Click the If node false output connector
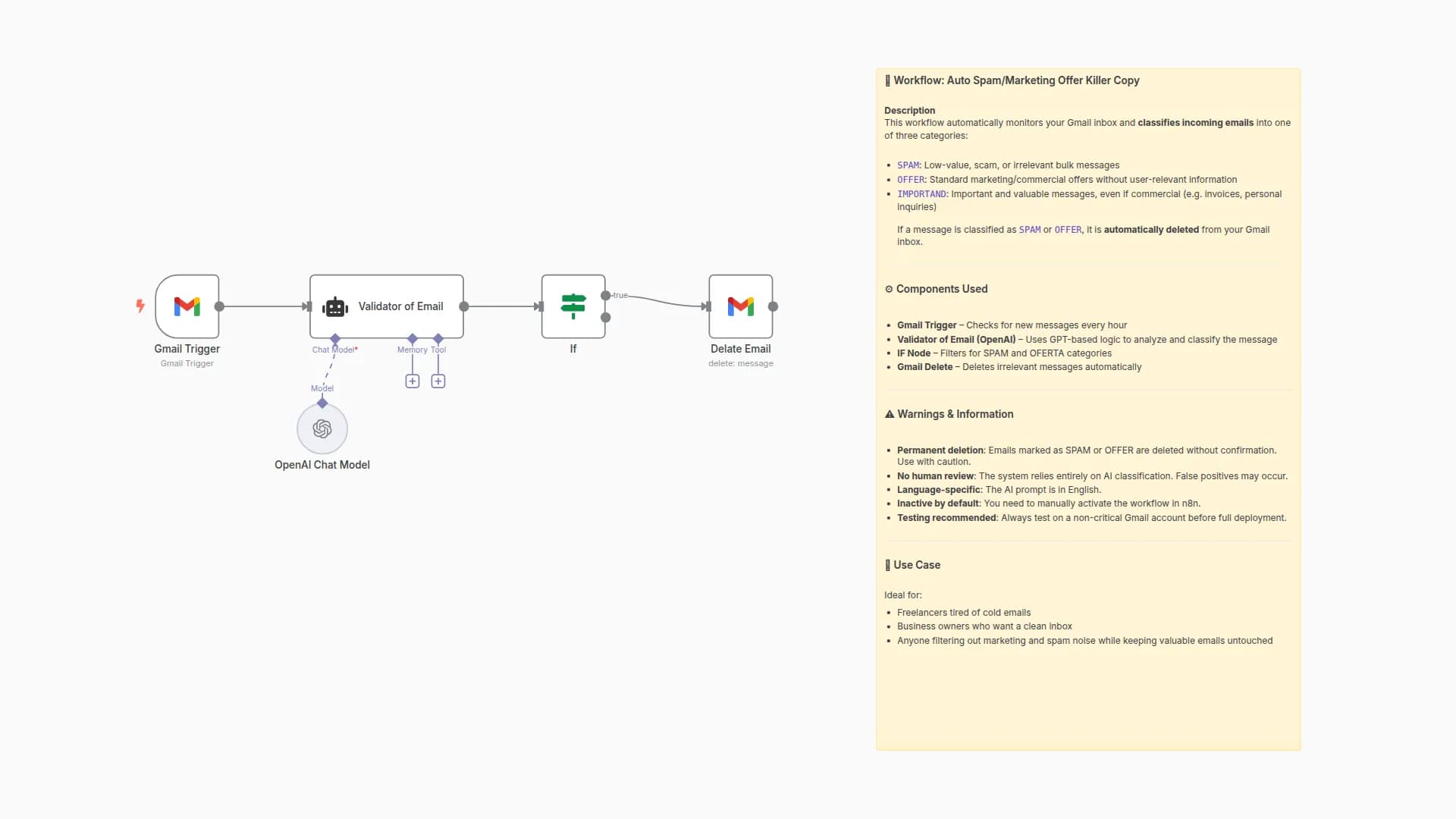This screenshot has height=819, width=1456. [x=605, y=318]
